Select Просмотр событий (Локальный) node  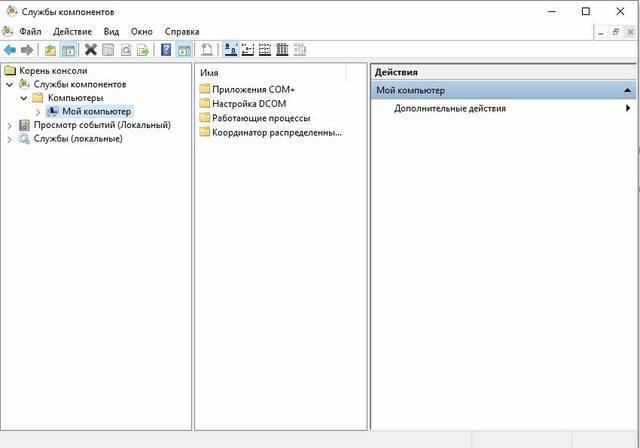coord(102,125)
